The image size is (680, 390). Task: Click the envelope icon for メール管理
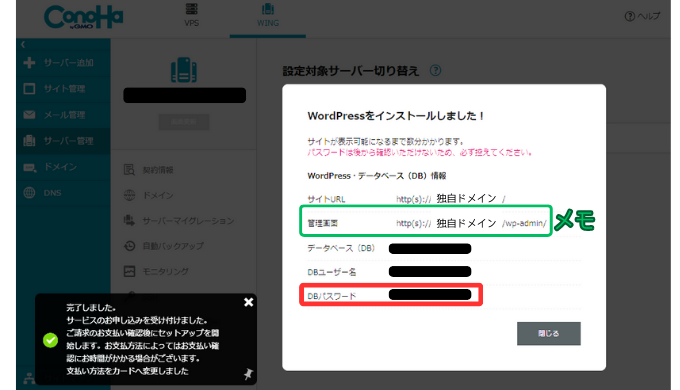coord(29,115)
